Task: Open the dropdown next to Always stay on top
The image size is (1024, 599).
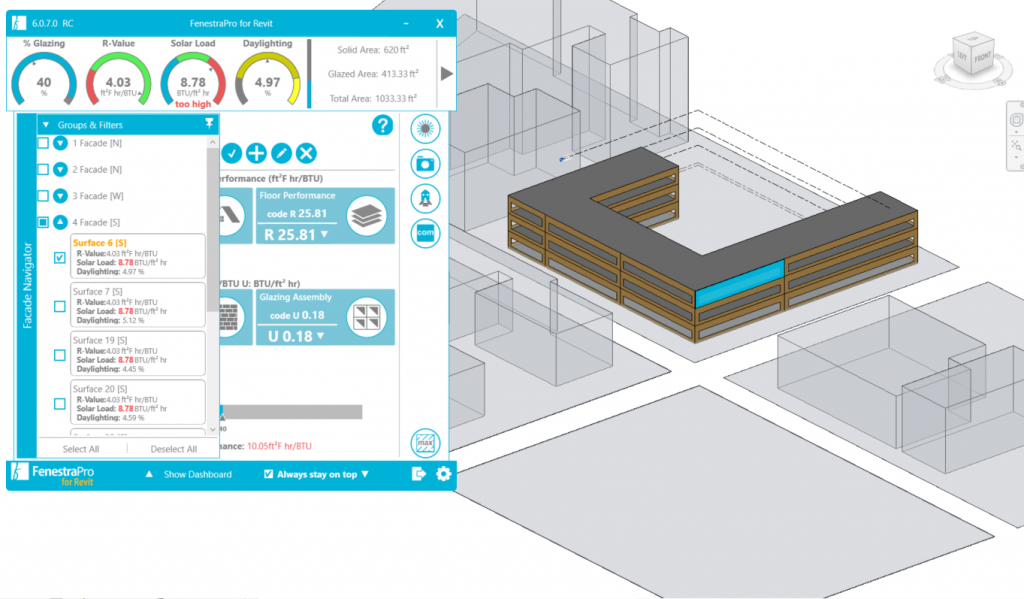Action: point(365,474)
